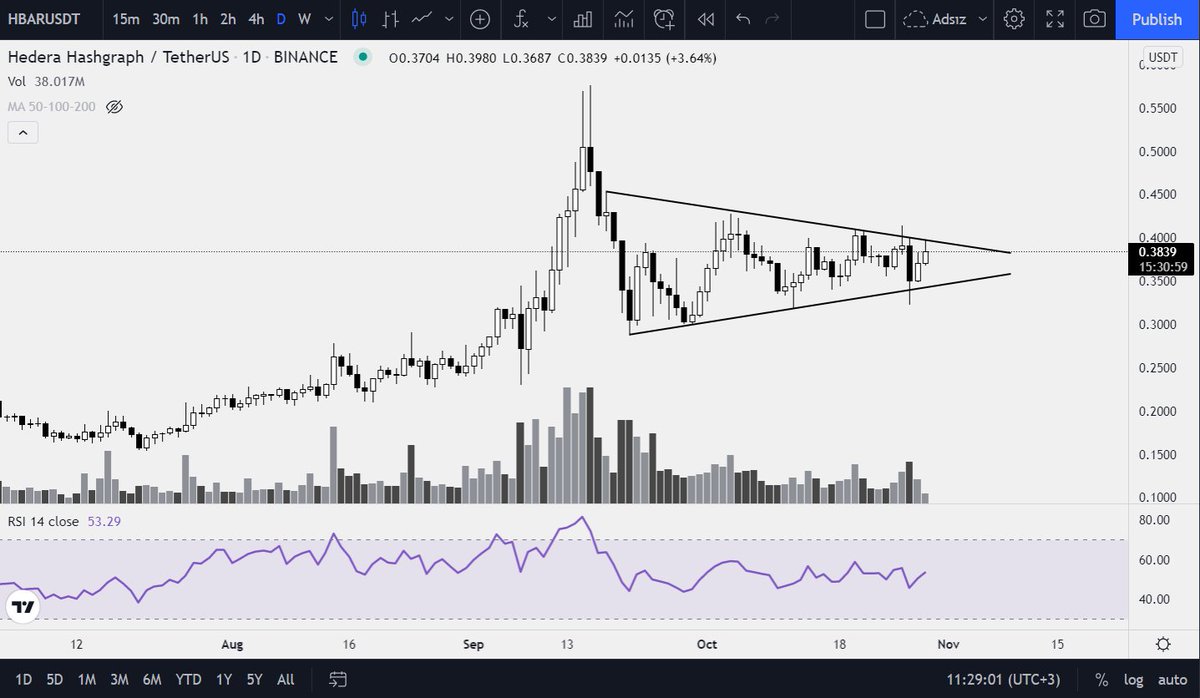Screen dimensions: 1200x698
Task: Open axis settings gear at bottom right
Action: 1163,644
